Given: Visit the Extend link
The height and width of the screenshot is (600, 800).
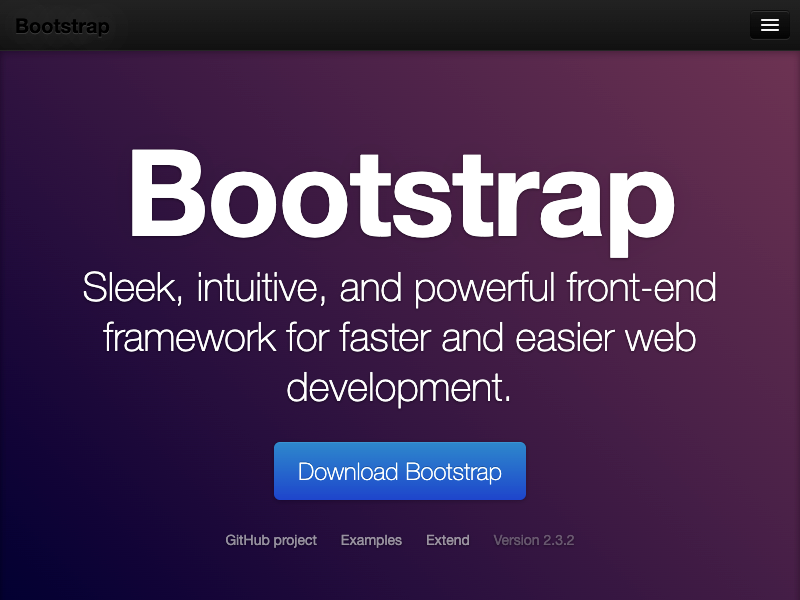Looking at the screenshot, I should (447, 540).
